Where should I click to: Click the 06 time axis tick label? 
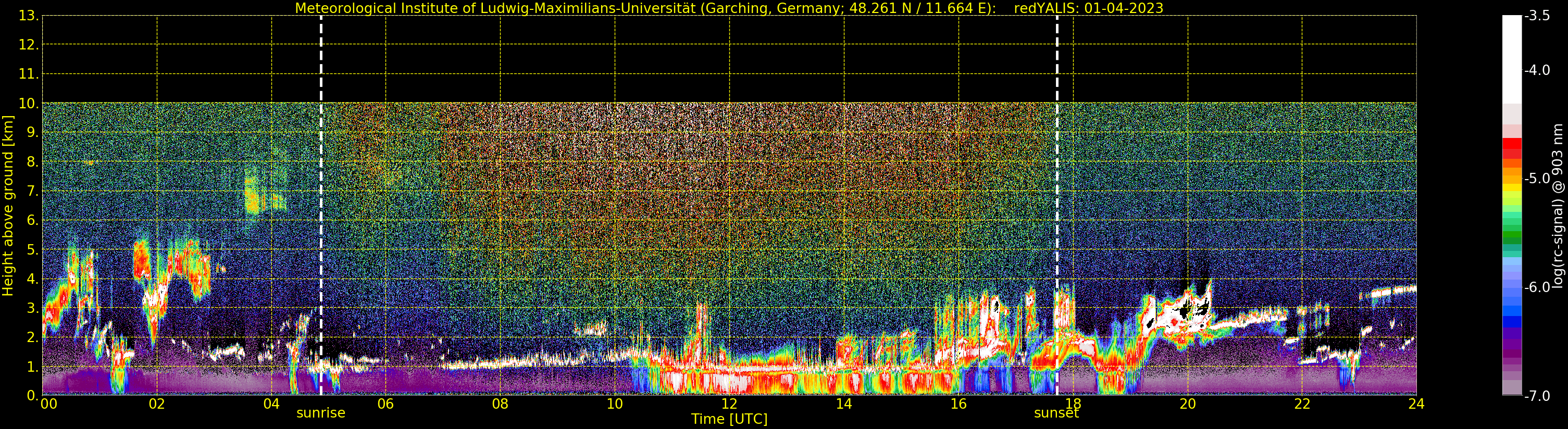(x=386, y=404)
